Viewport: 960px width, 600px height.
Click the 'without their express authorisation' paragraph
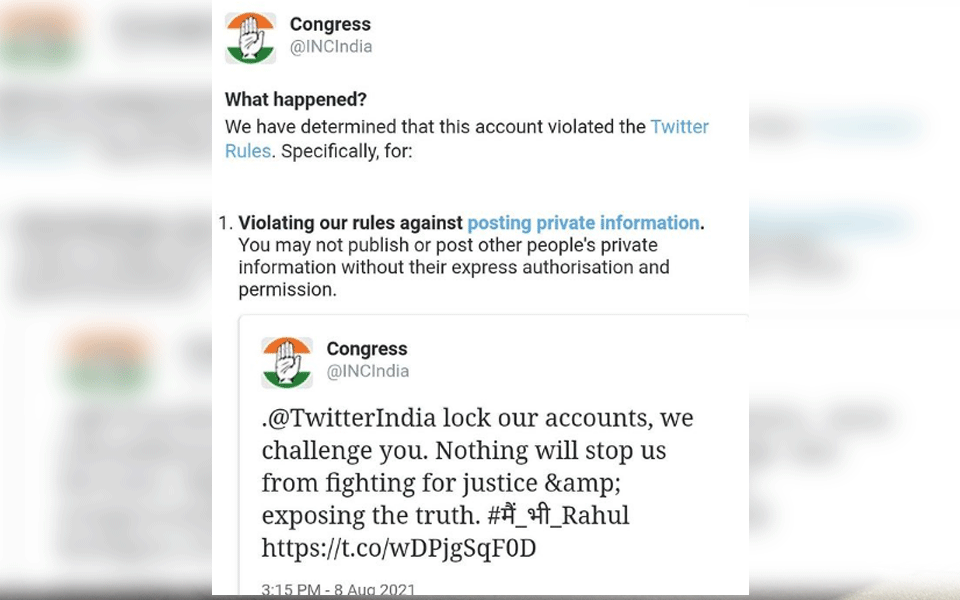tap(453, 268)
